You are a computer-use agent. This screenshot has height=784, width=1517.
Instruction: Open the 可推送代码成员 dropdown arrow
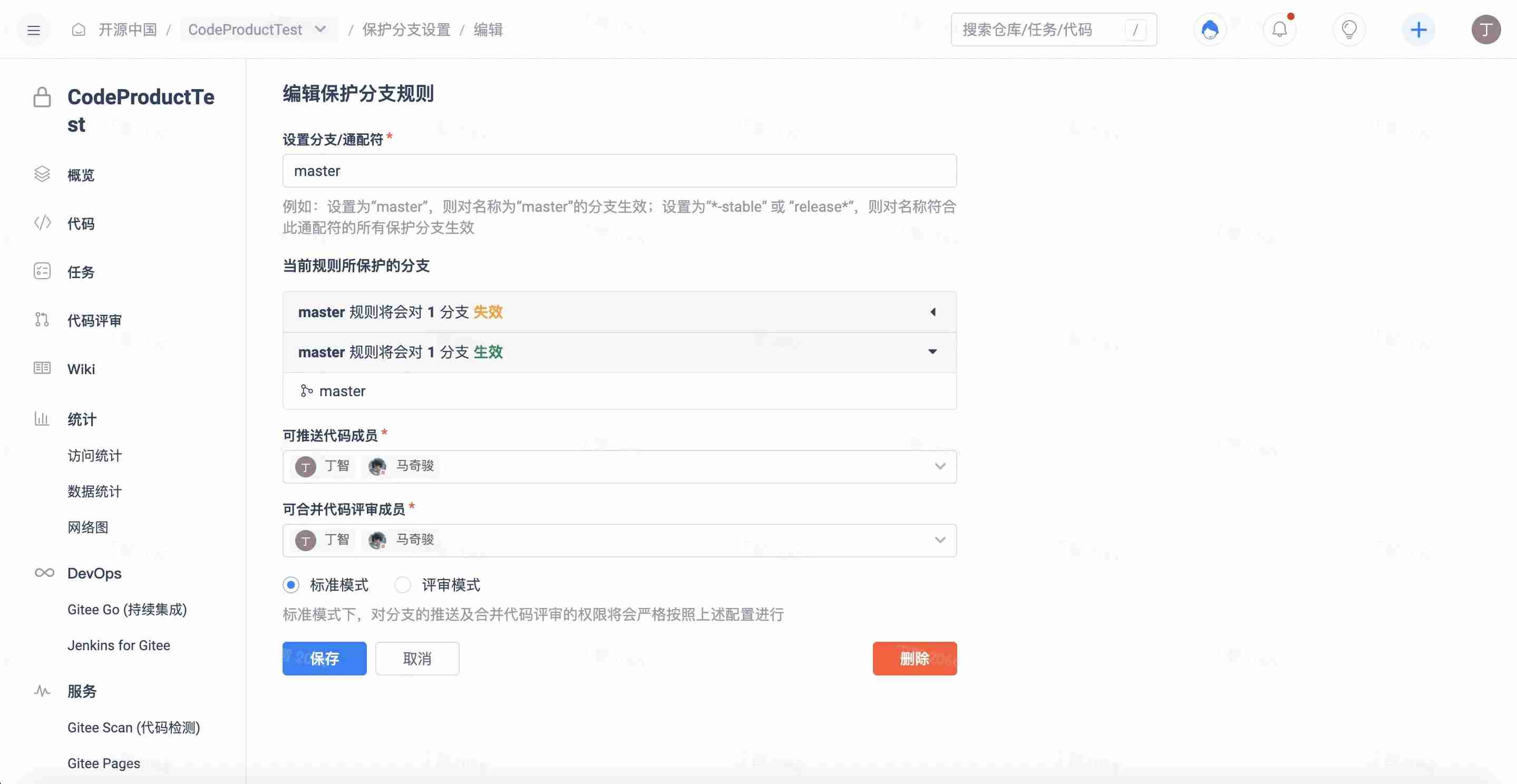click(940, 467)
